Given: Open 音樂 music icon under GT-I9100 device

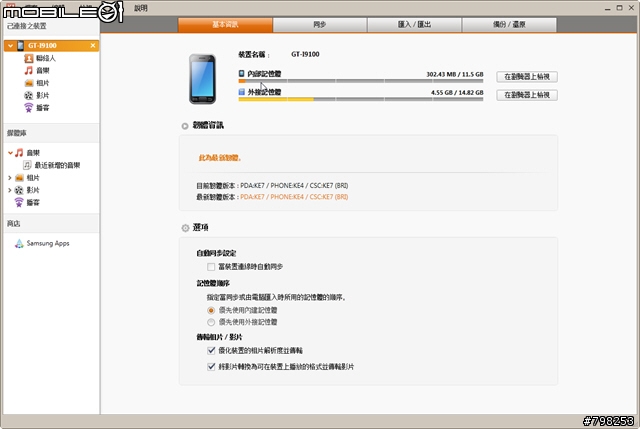Looking at the screenshot, I should click(x=29, y=71).
